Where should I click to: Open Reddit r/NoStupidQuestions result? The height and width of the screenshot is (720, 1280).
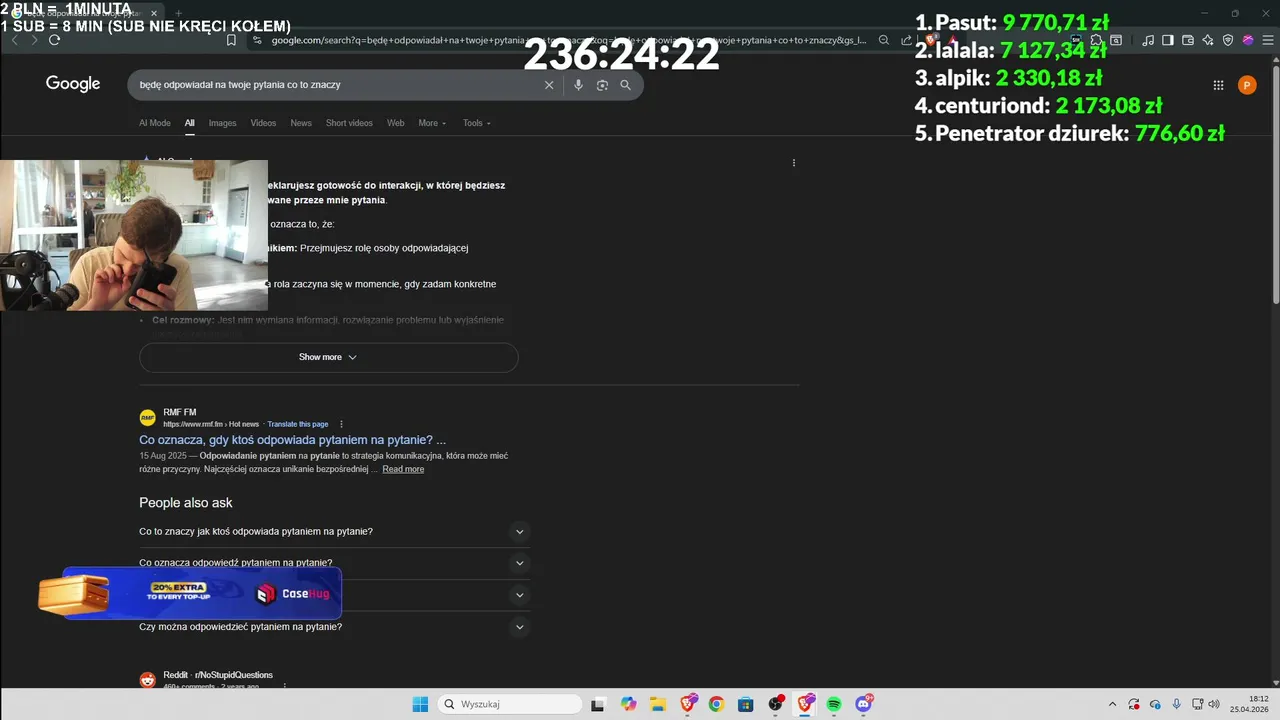(x=218, y=675)
